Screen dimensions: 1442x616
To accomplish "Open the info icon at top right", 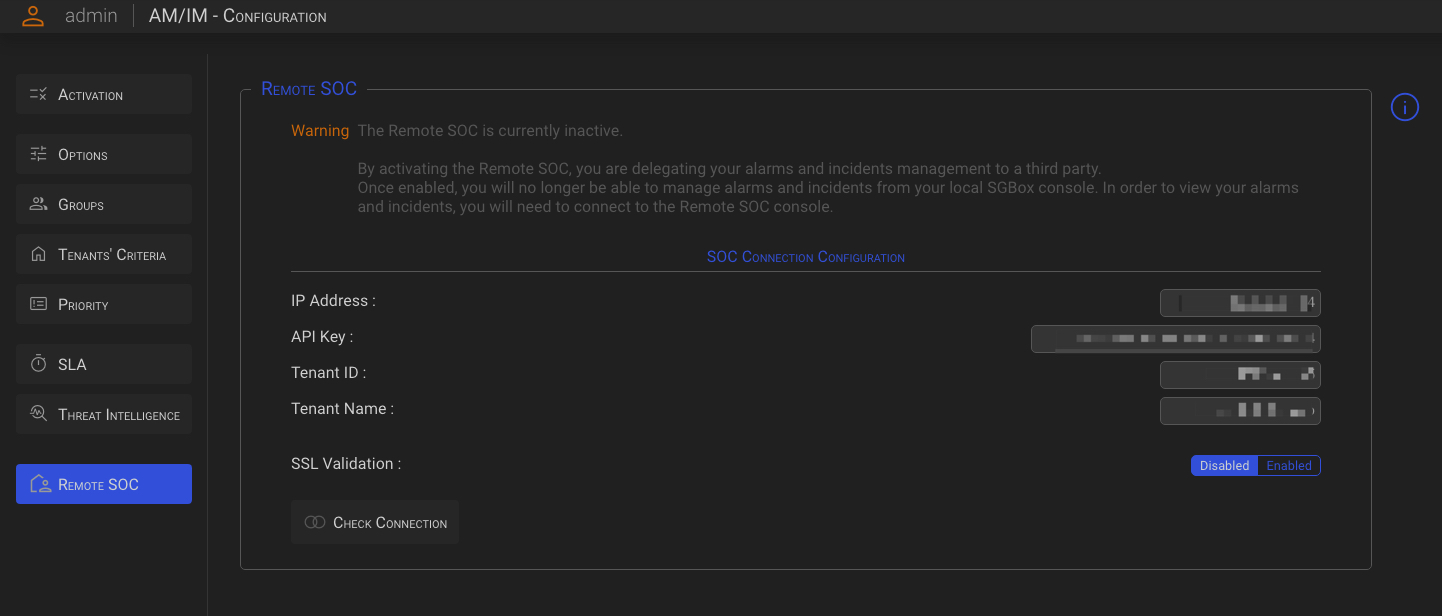I will click(1404, 107).
